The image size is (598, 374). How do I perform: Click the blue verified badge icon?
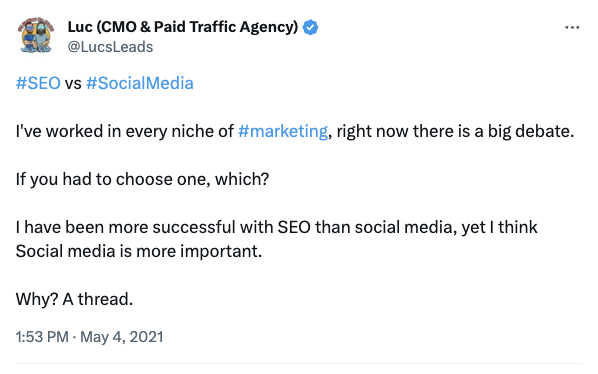pos(310,27)
